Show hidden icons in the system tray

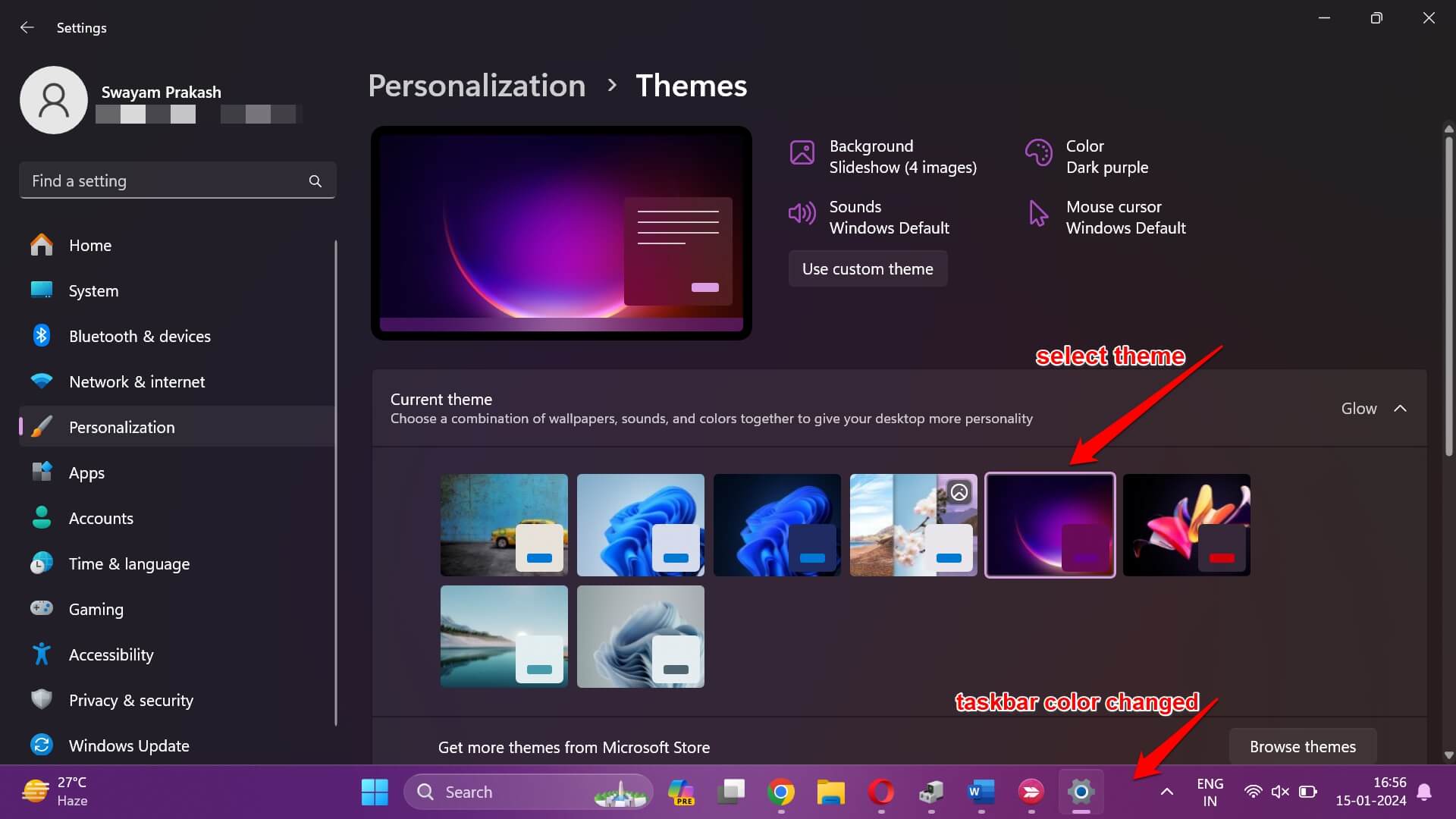pos(1167,792)
